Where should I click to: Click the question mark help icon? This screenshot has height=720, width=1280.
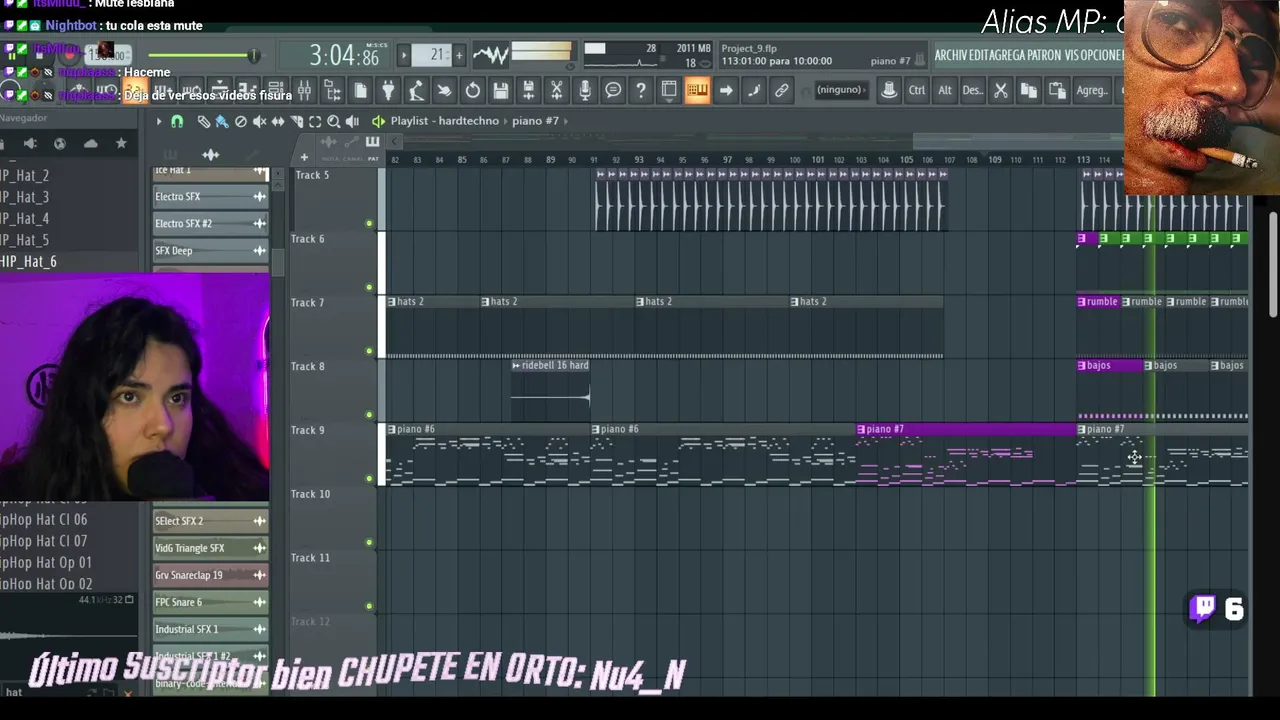point(641,91)
